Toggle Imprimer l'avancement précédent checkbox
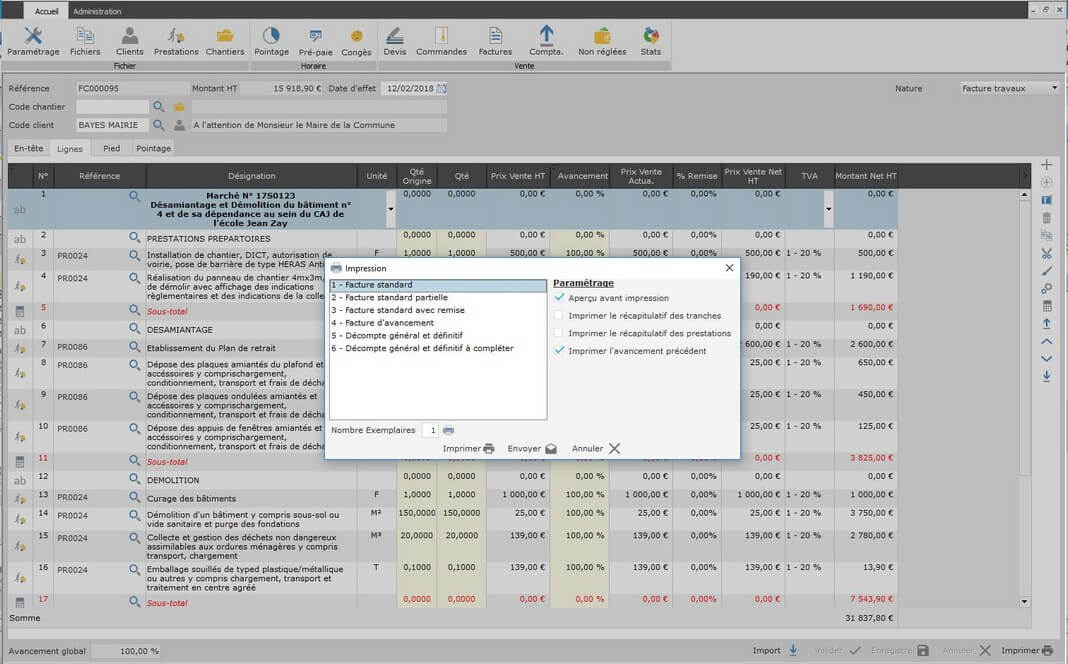 (559, 351)
